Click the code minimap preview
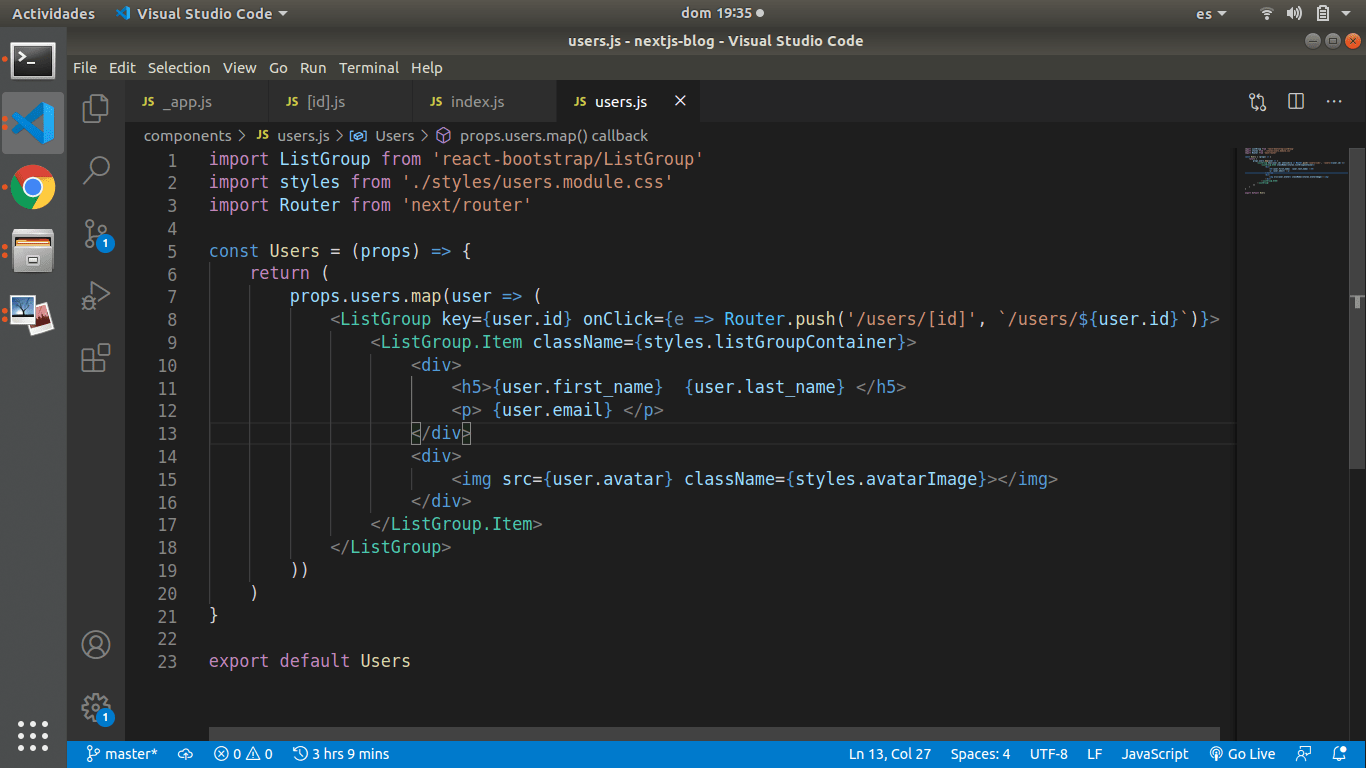 click(1290, 170)
